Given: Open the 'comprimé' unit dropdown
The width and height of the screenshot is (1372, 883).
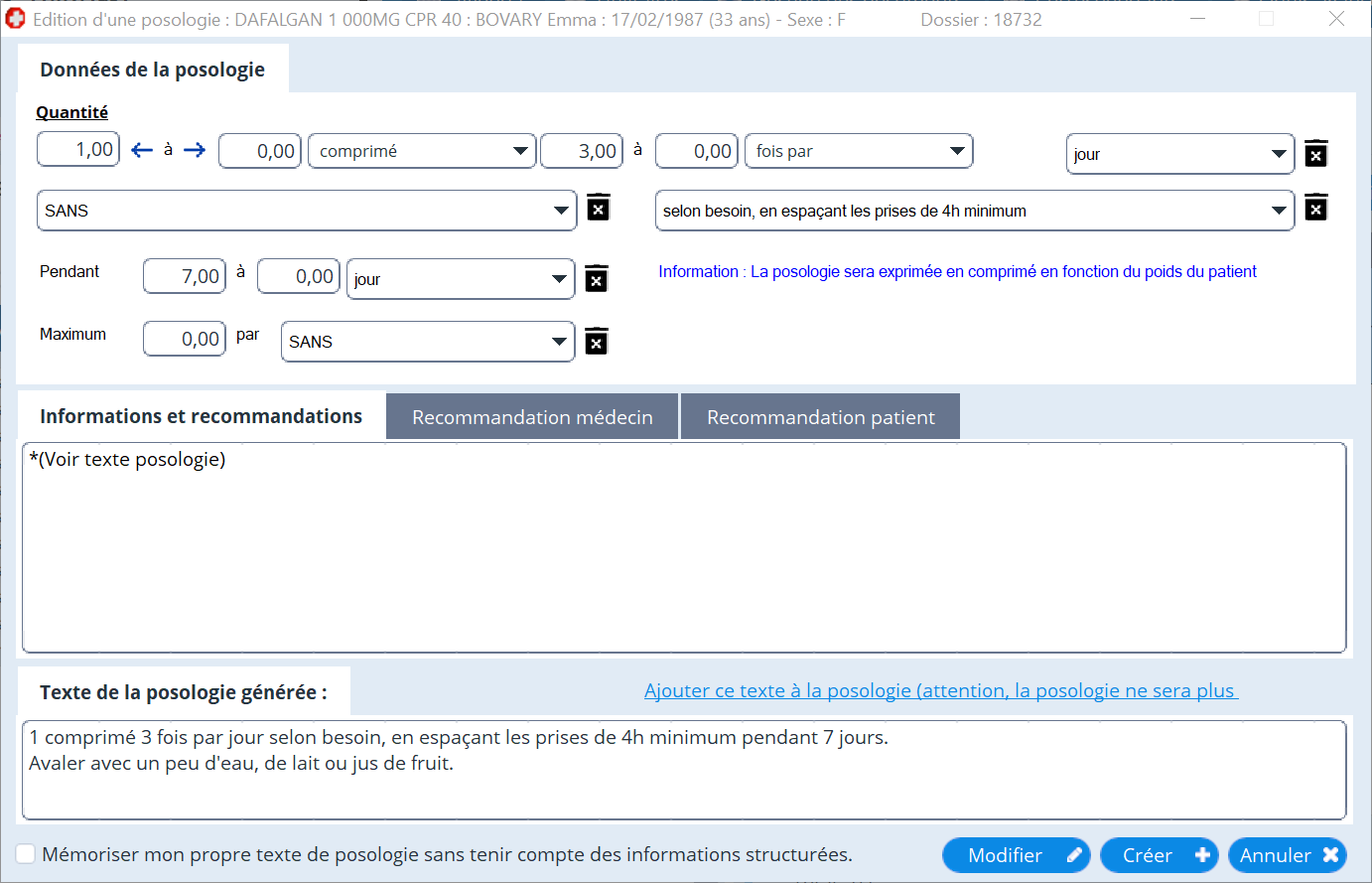Looking at the screenshot, I should 520,151.
